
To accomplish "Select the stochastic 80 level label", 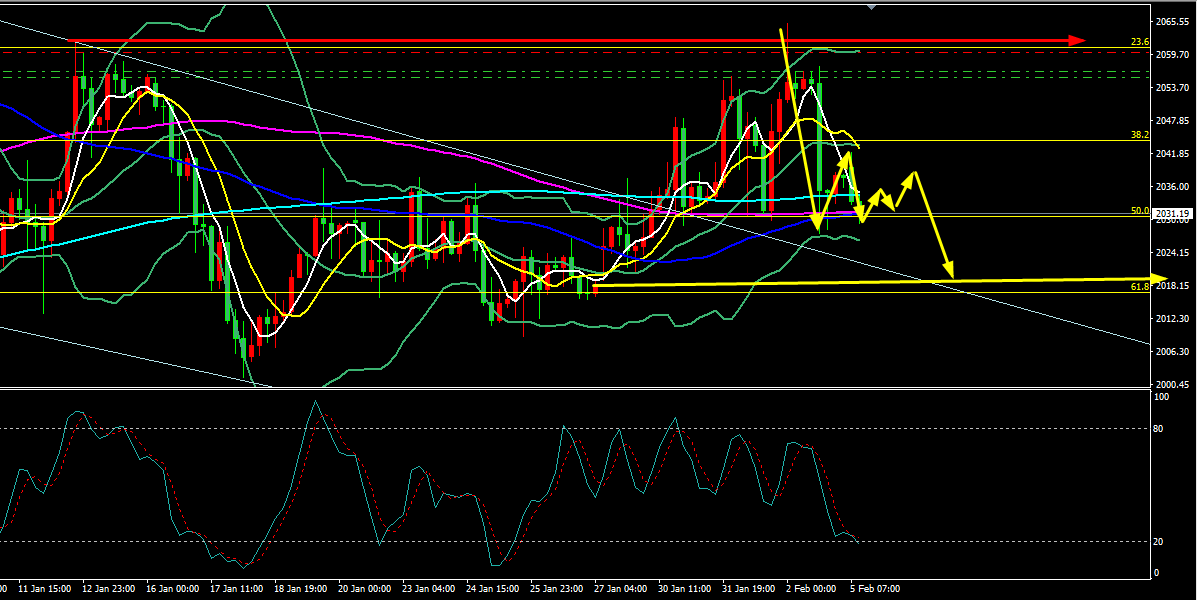I will coord(1159,428).
